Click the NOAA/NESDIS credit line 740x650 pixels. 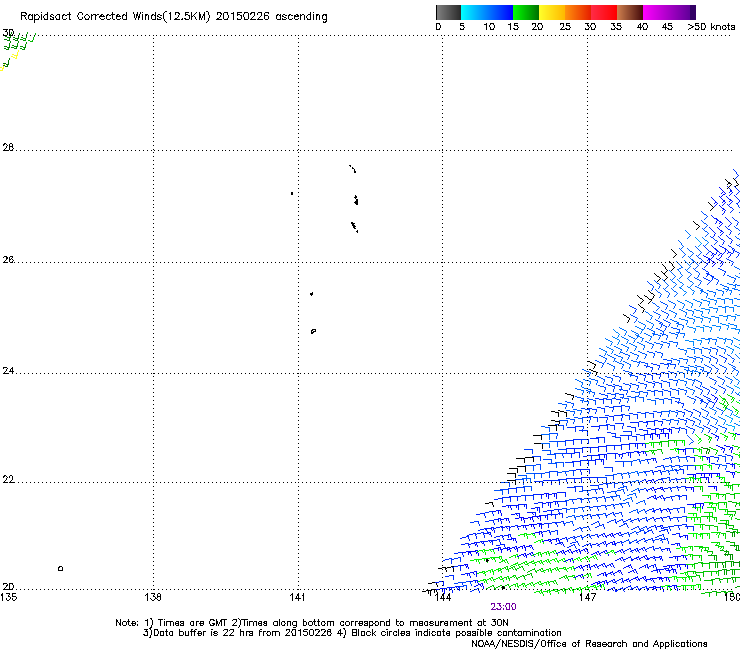589,644
